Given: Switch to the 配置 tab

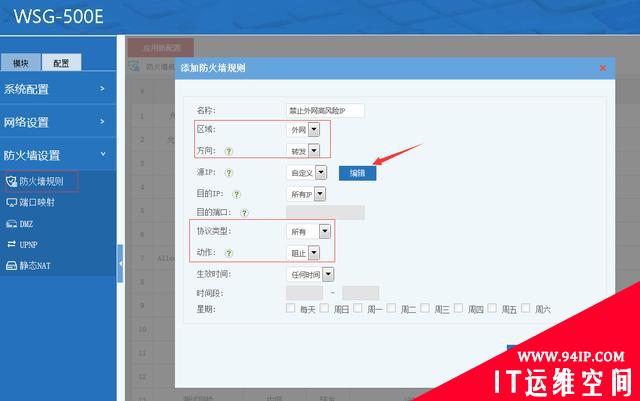Looking at the screenshot, I should [x=61, y=62].
